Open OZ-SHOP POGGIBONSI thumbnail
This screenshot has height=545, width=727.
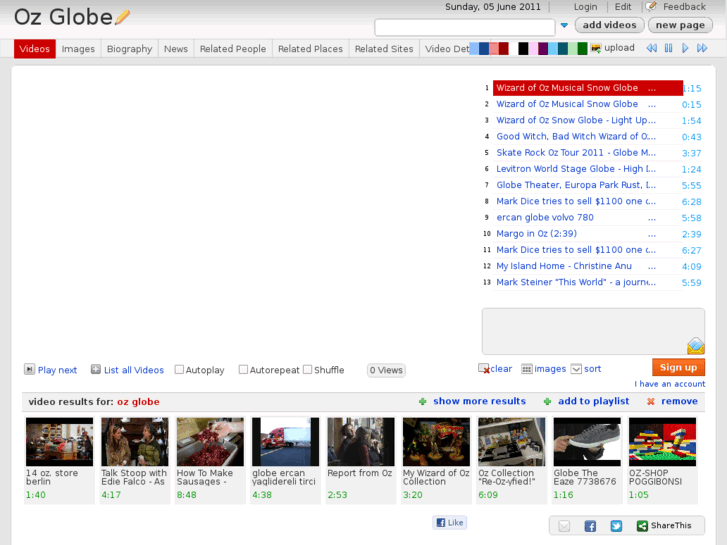pos(662,442)
